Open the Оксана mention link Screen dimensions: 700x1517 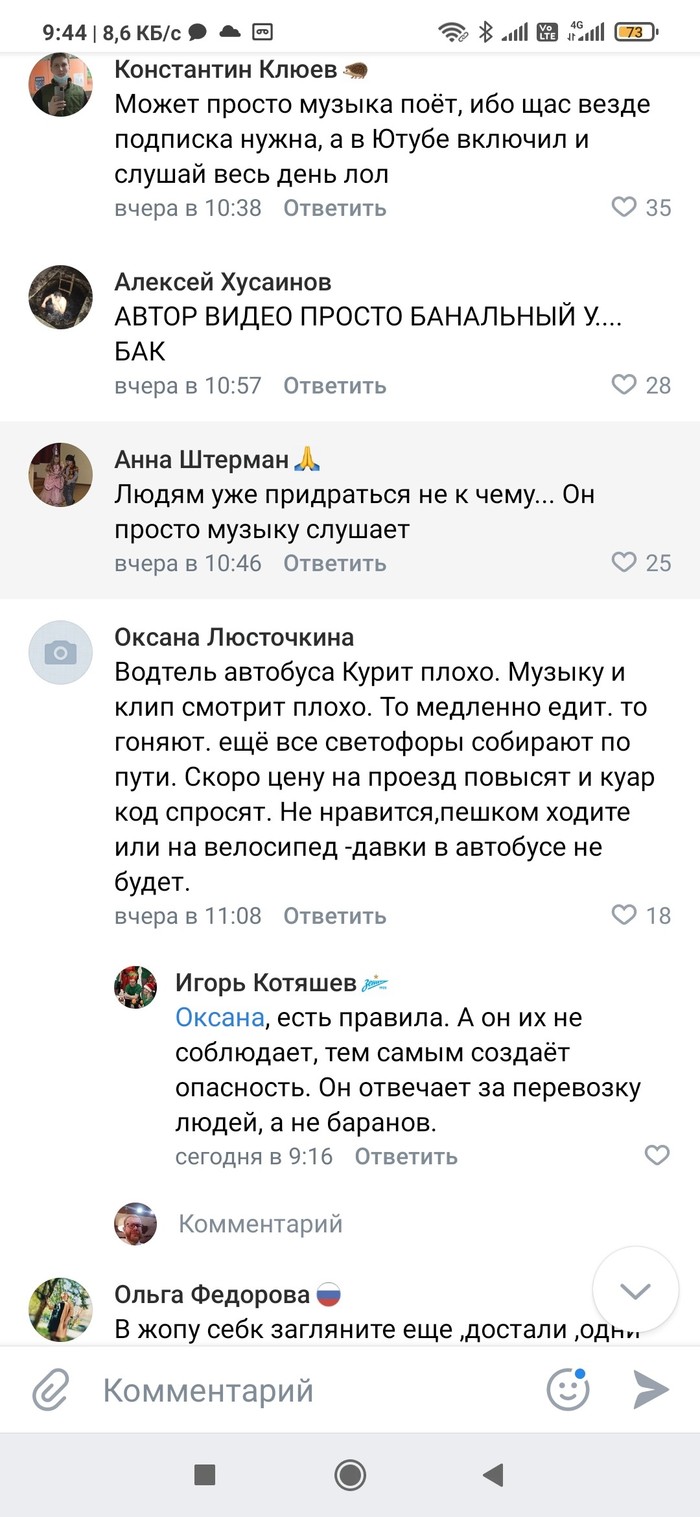coord(220,1018)
